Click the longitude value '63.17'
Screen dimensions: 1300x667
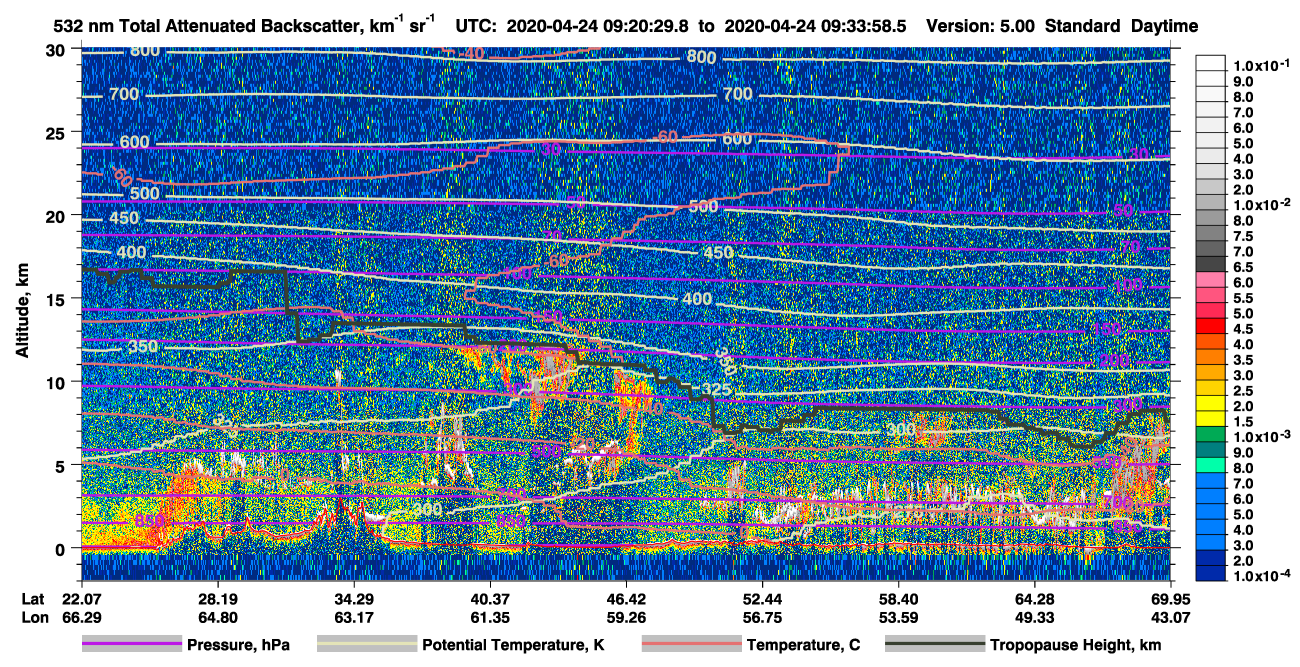point(353,617)
